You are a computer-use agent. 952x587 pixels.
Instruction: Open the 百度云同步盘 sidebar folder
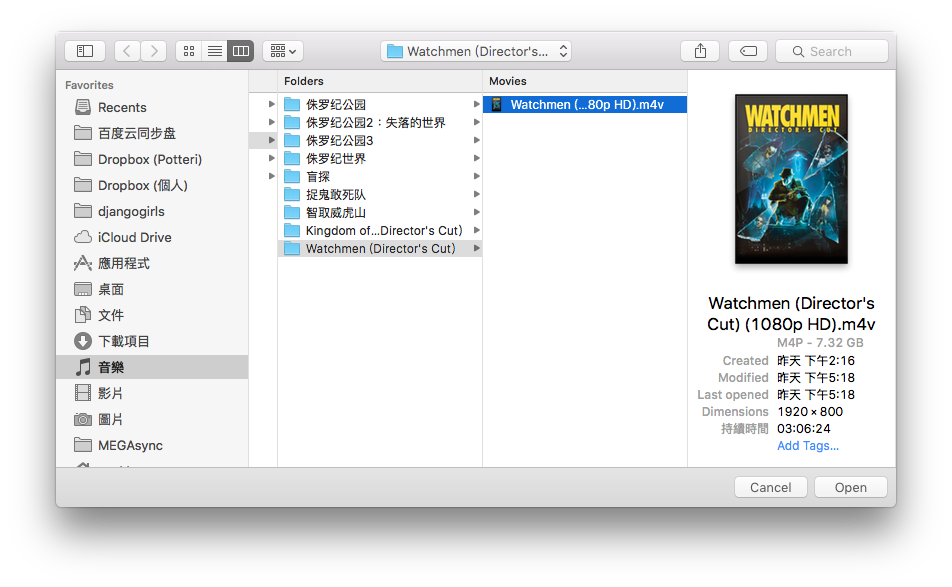pos(152,134)
